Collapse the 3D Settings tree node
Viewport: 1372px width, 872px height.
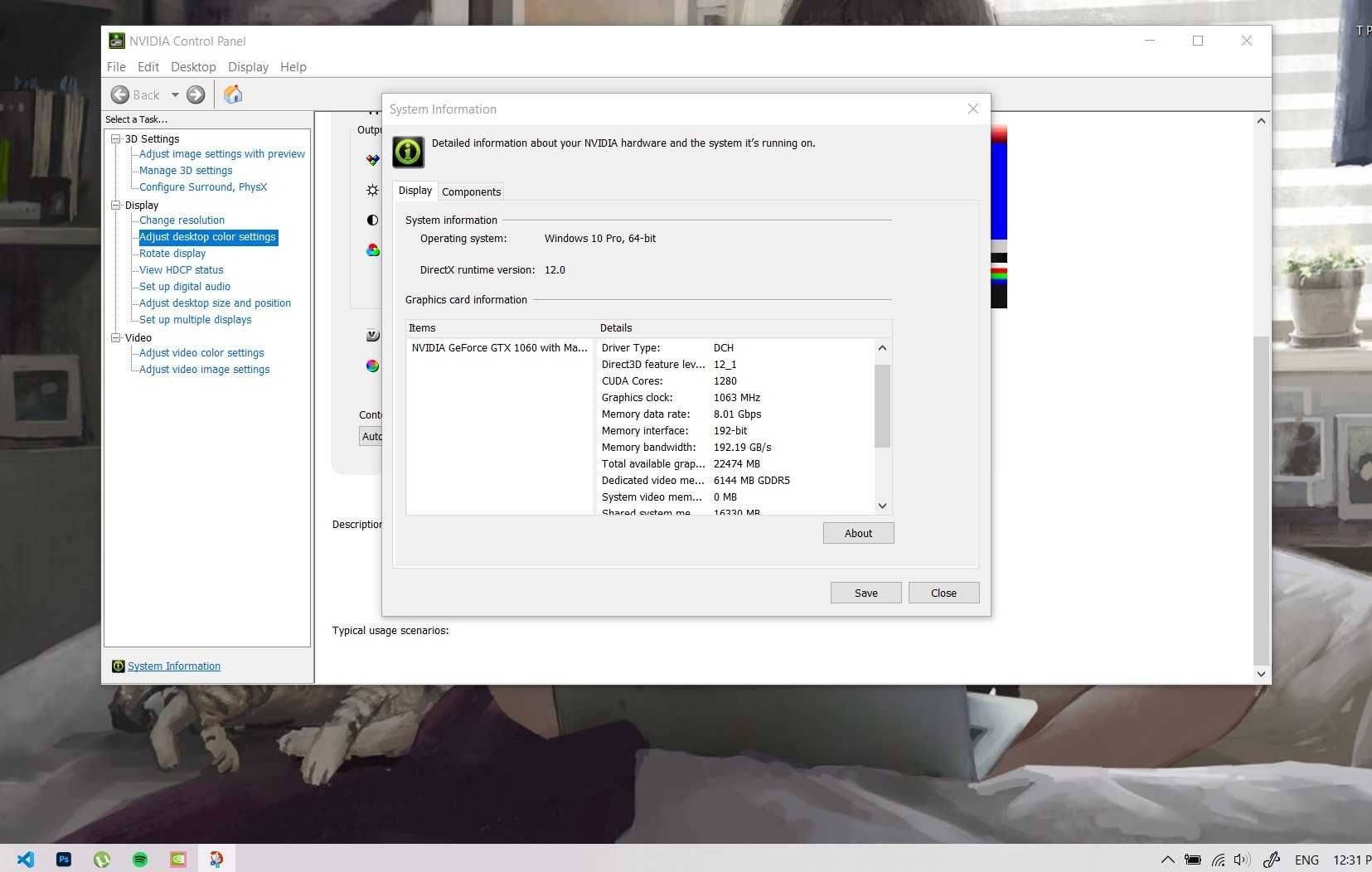pos(116,139)
